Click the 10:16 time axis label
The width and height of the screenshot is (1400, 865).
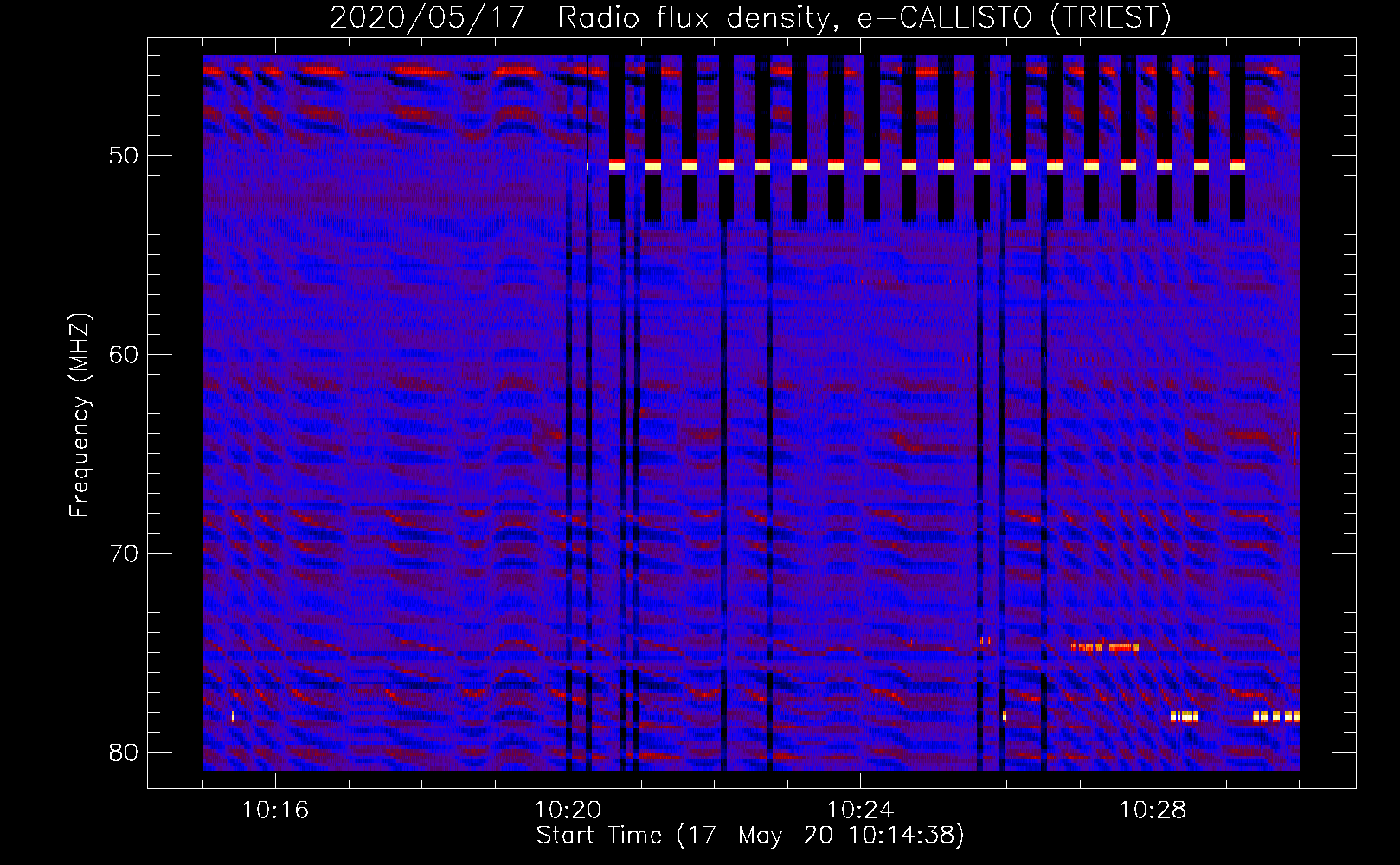click(275, 811)
